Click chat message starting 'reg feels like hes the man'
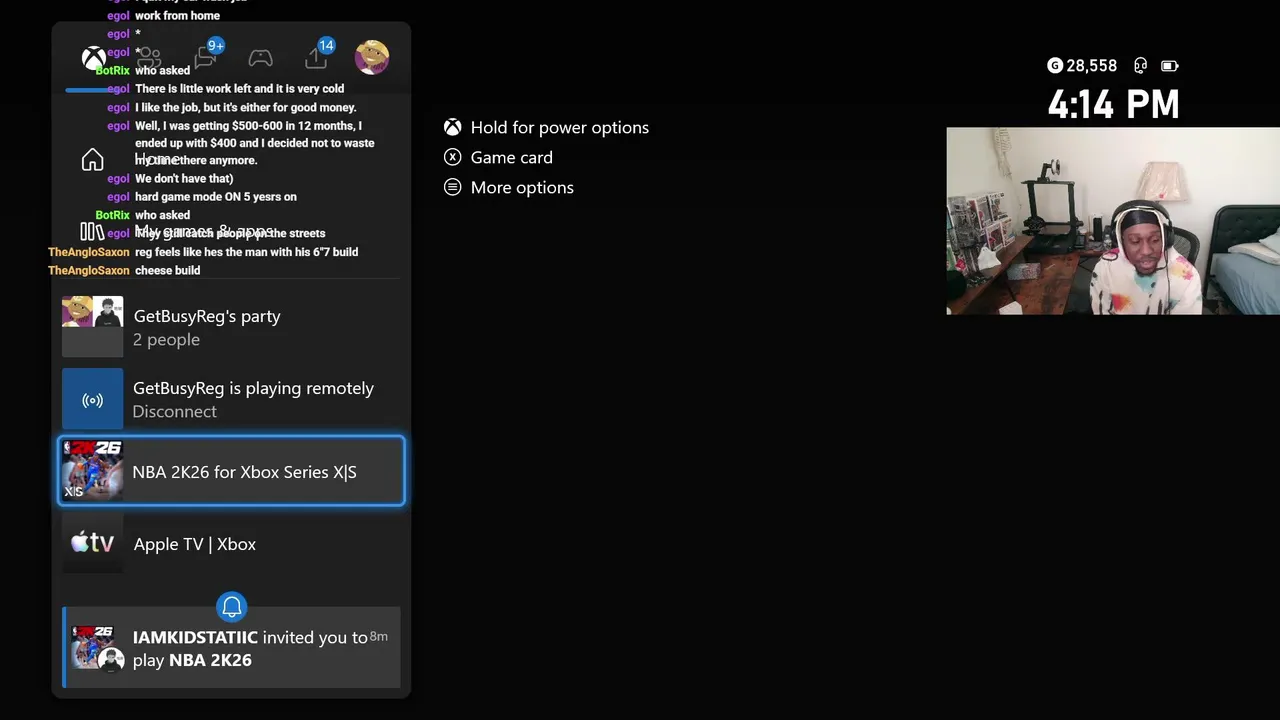1280x720 pixels. pos(246,252)
